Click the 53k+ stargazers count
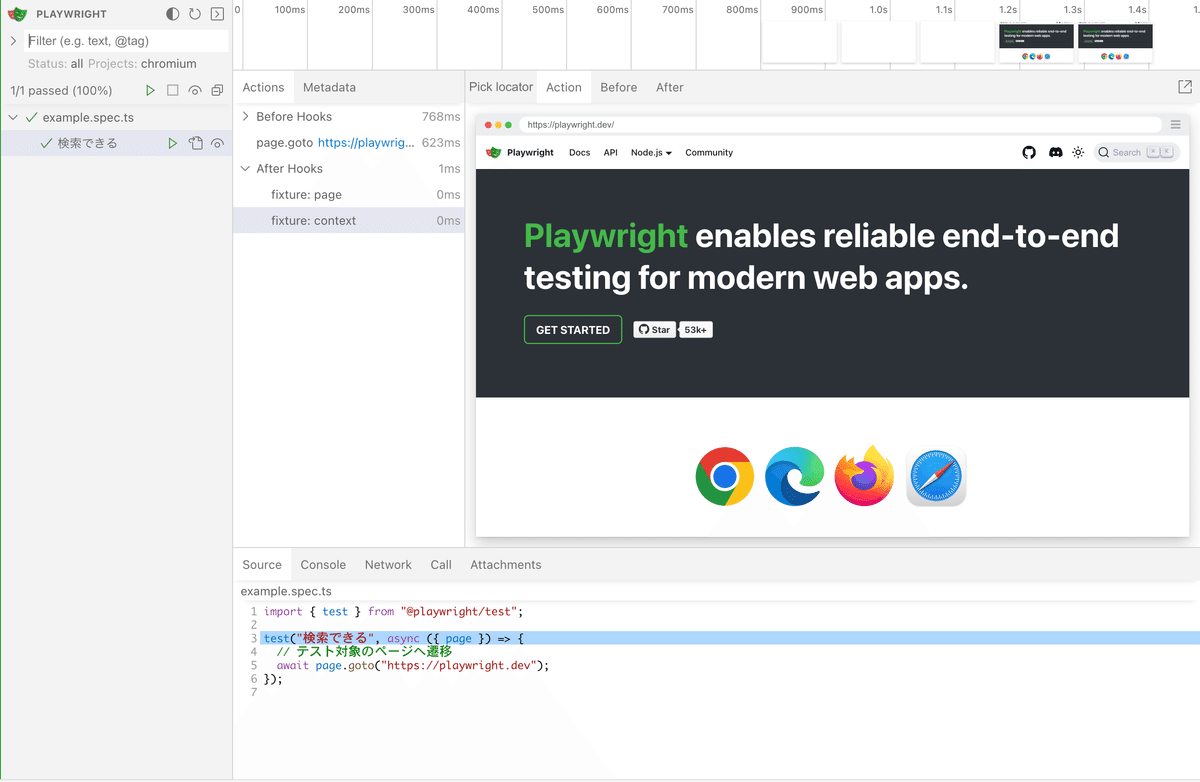Screen dimensions: 1200x782 click(x=696, y=330)
